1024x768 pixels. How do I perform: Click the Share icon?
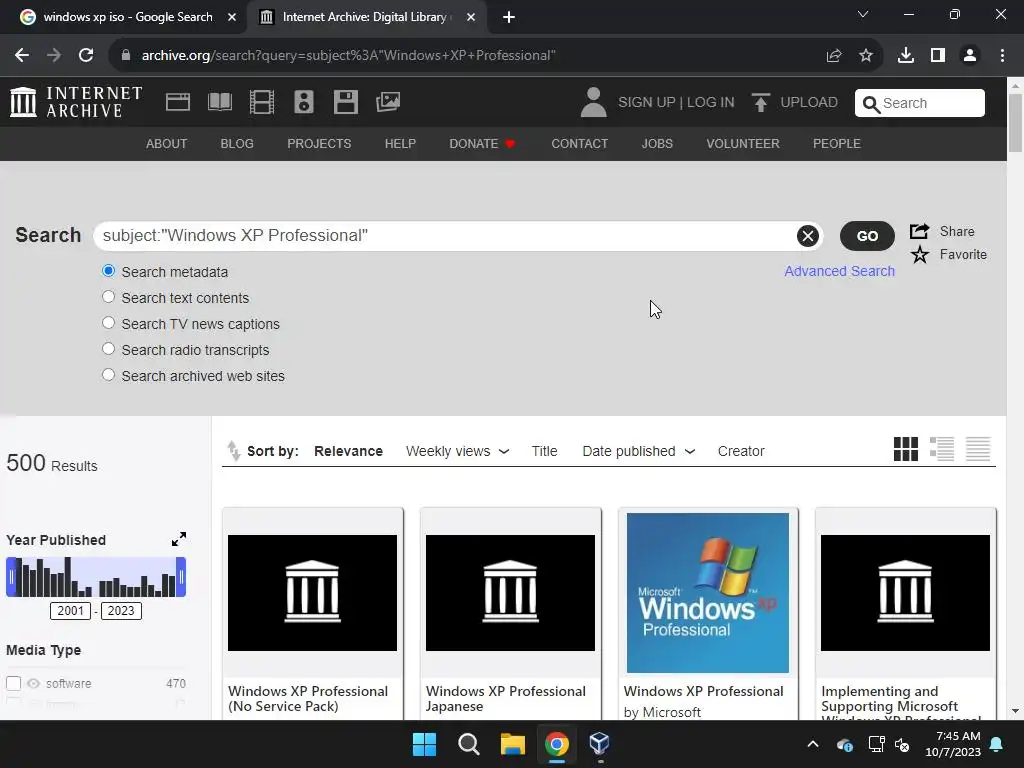point(920,231)
